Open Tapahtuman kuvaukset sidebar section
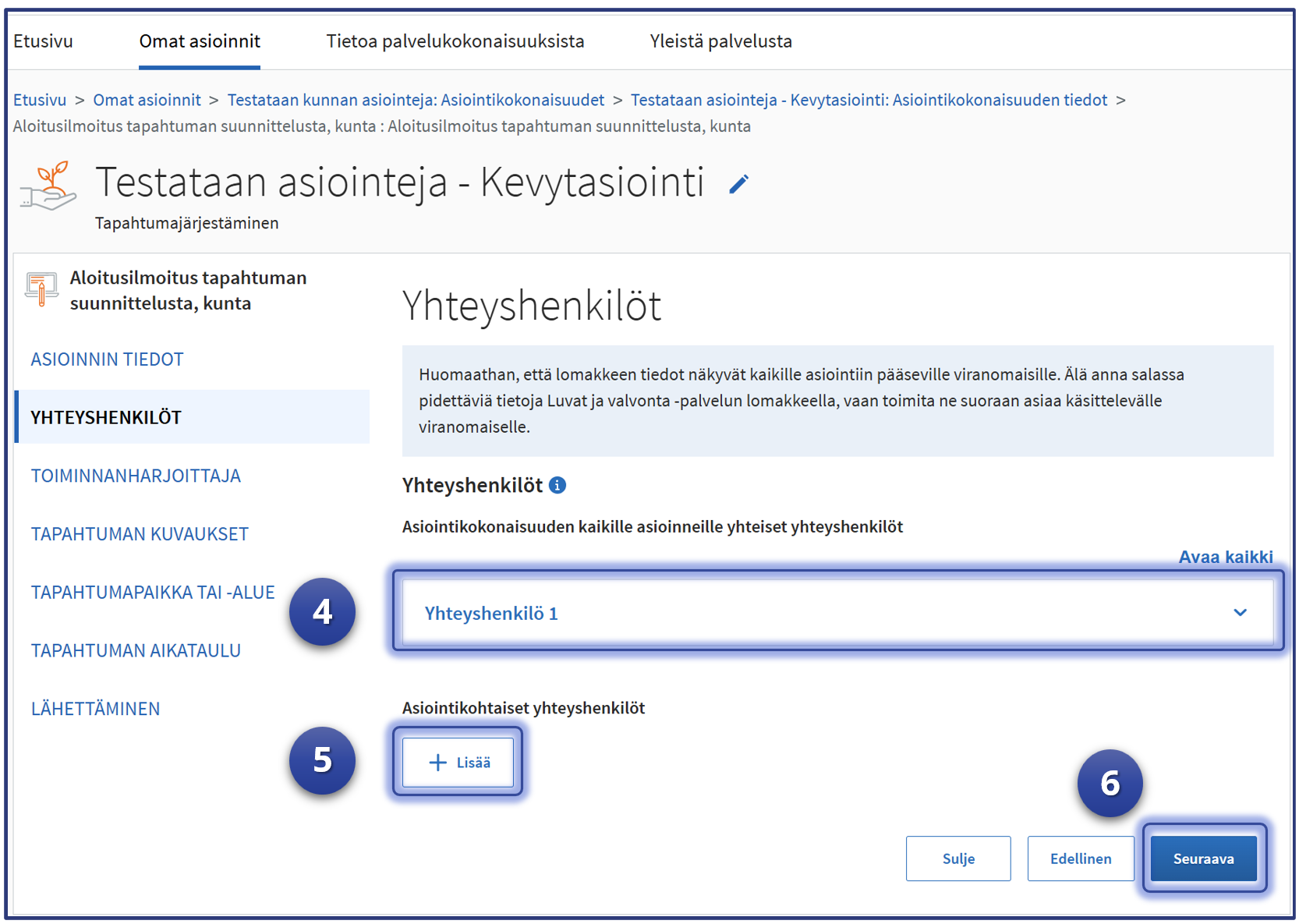The width and height of the screenshot is (1299, 924). (140, 534)
